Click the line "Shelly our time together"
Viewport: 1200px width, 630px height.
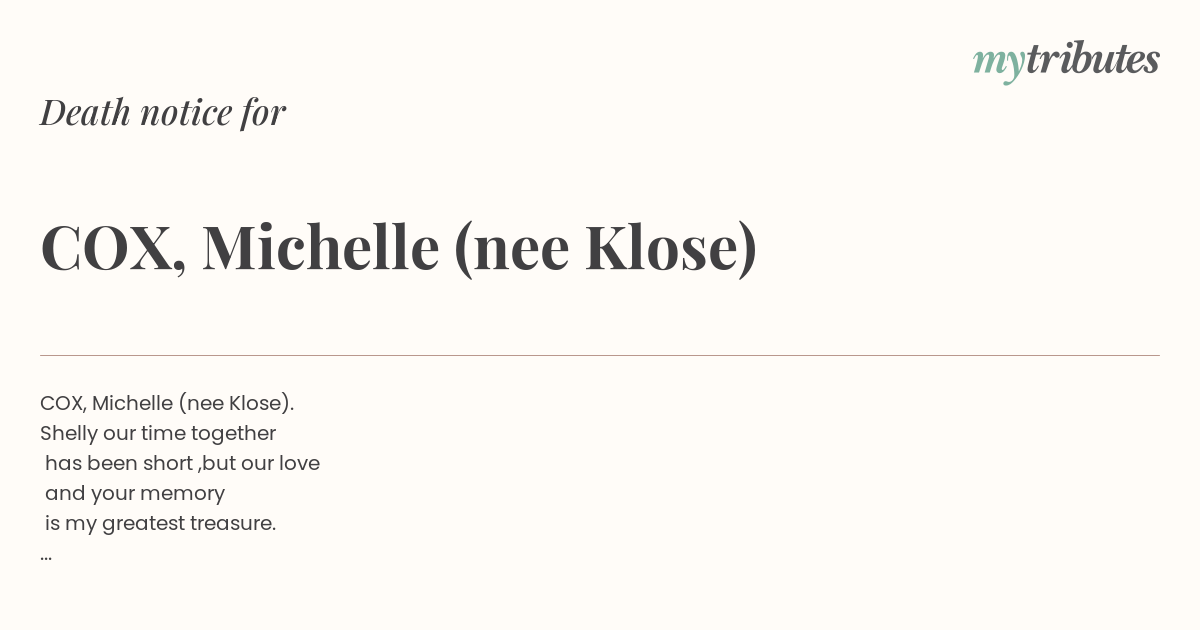tap(158, 434)
